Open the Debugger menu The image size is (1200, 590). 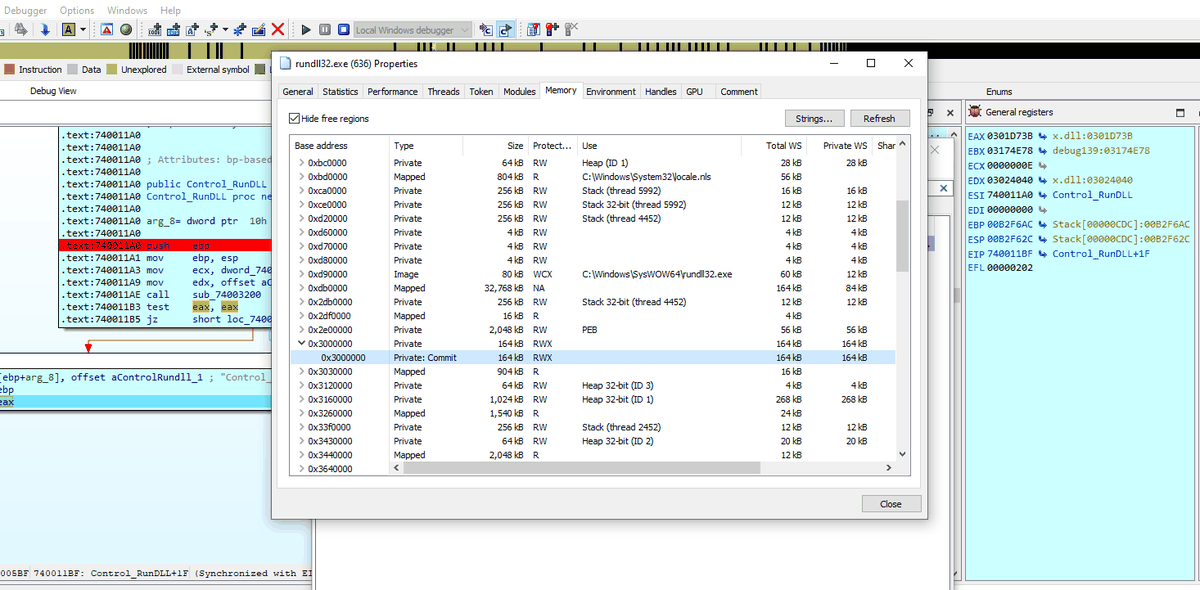[25, 10]
